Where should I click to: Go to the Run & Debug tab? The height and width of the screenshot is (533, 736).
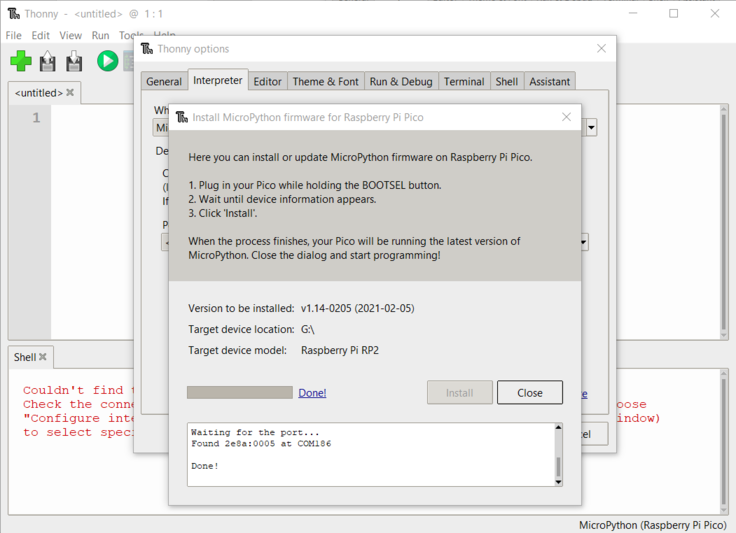tap(401, 82)
